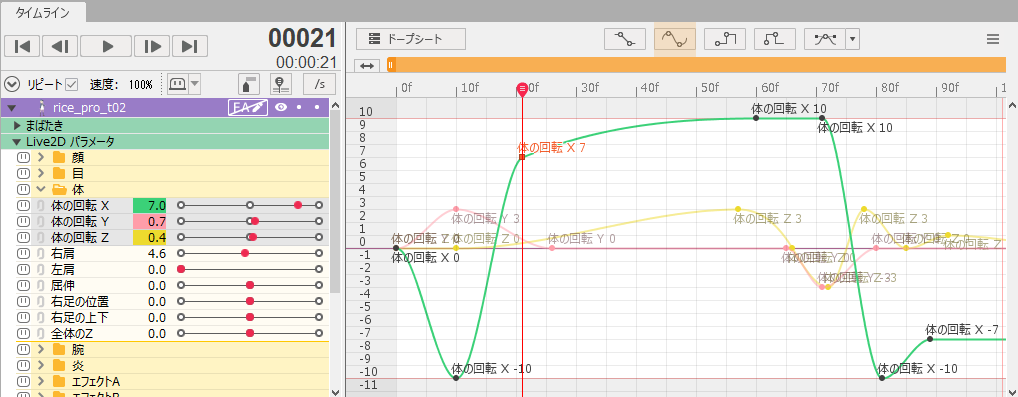Step forward one frame
Image resolution: width=1018 pixels, height=397 pixels.
[153, 46]
